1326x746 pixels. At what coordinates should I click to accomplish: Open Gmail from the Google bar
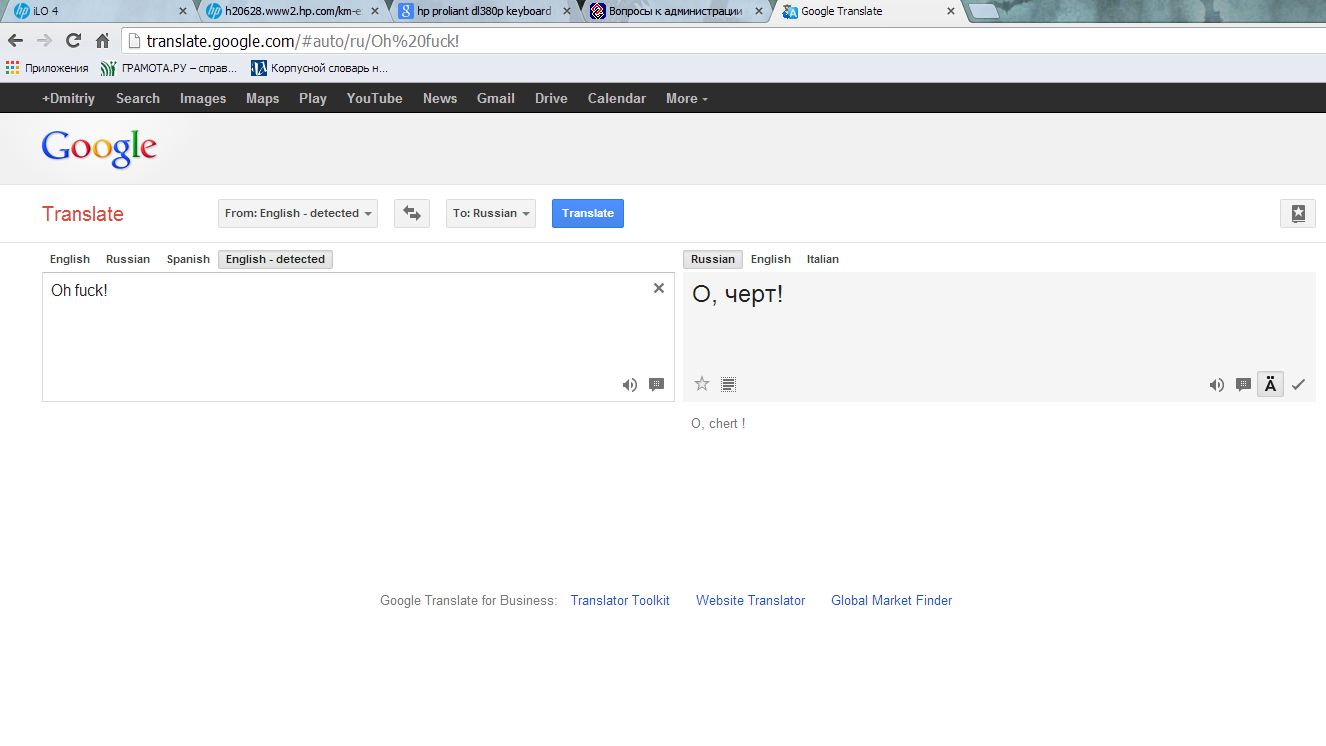point(496,98)
